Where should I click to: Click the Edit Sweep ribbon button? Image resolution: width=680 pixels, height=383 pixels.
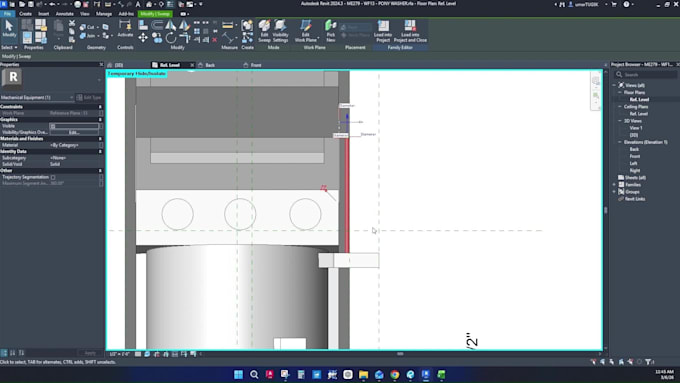264,30
